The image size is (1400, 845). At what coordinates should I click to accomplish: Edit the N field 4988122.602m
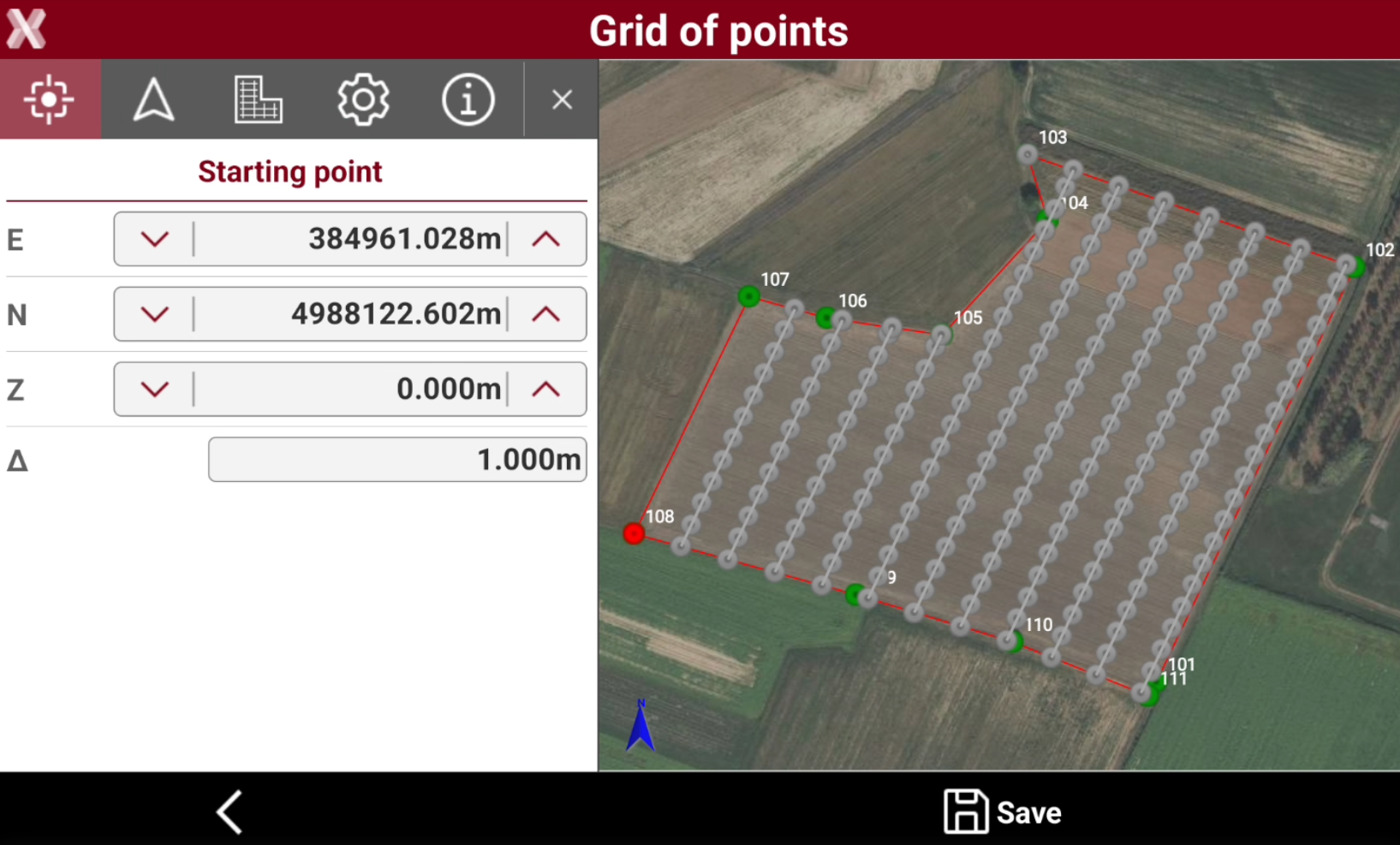pos(350,314)
